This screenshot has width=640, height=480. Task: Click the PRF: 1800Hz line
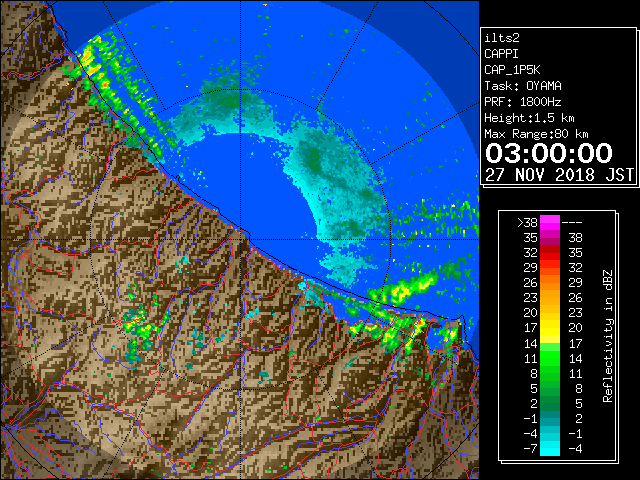click(x=523, y=102)
